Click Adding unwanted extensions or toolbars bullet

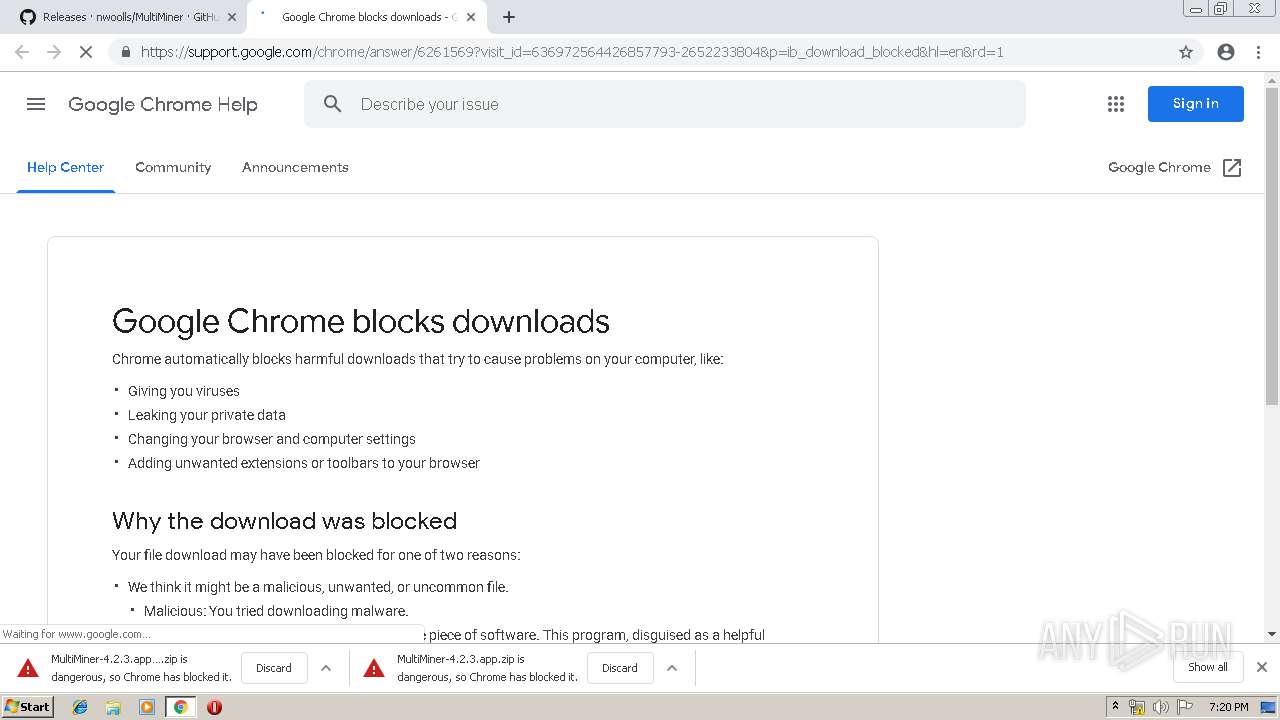[304, 463]
